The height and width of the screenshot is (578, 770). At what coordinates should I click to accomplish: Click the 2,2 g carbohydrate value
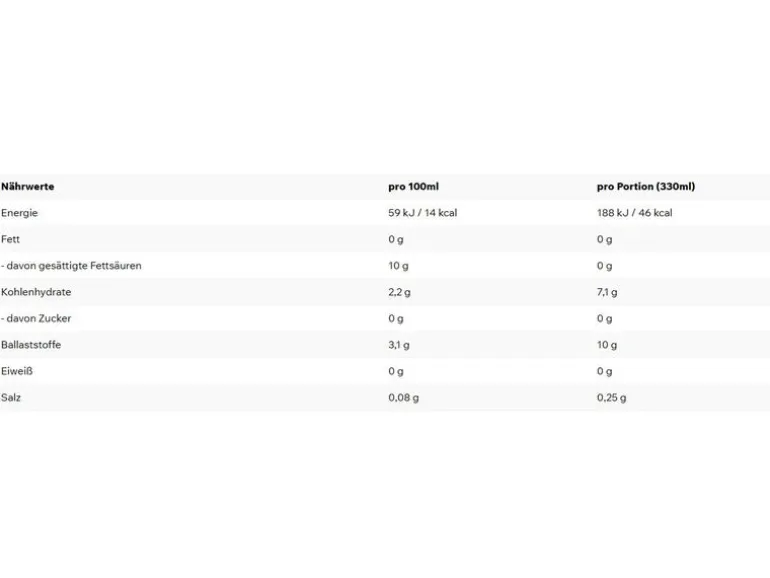399,292
